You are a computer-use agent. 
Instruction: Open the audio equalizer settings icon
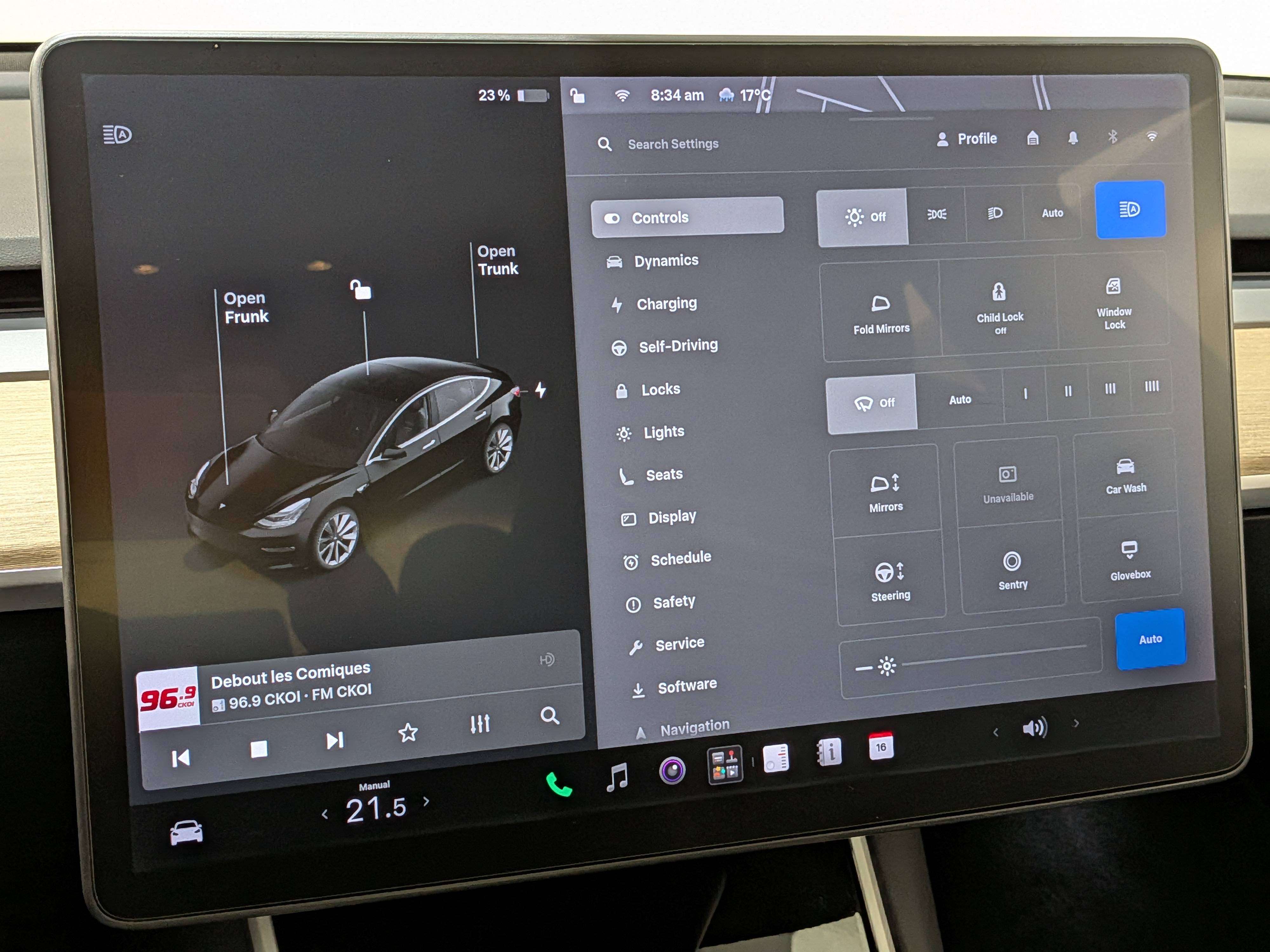pyautogui.click(x=479, y=724)
